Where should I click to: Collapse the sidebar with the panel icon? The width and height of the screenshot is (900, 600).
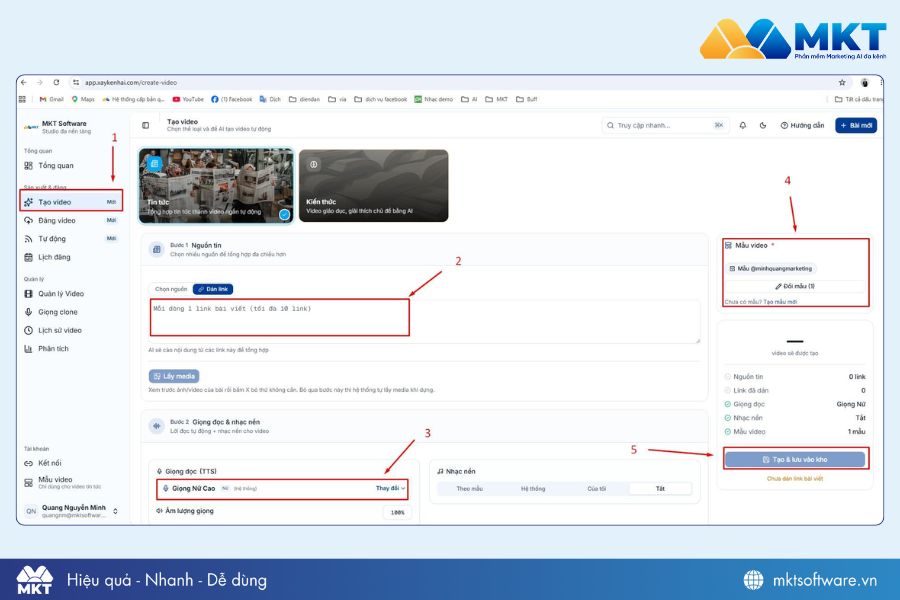point(146,125)
